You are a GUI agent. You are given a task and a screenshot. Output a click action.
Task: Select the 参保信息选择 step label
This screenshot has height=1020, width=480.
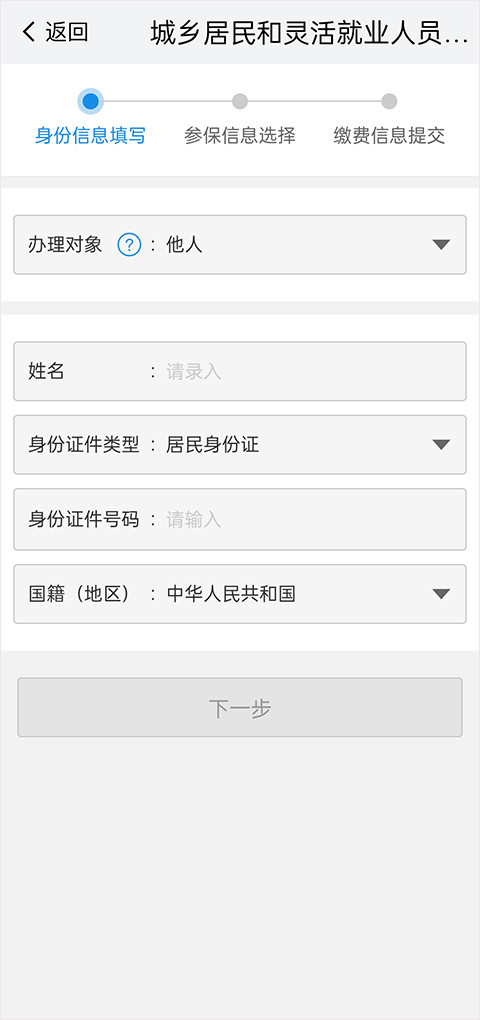click(x=240, y=135)
